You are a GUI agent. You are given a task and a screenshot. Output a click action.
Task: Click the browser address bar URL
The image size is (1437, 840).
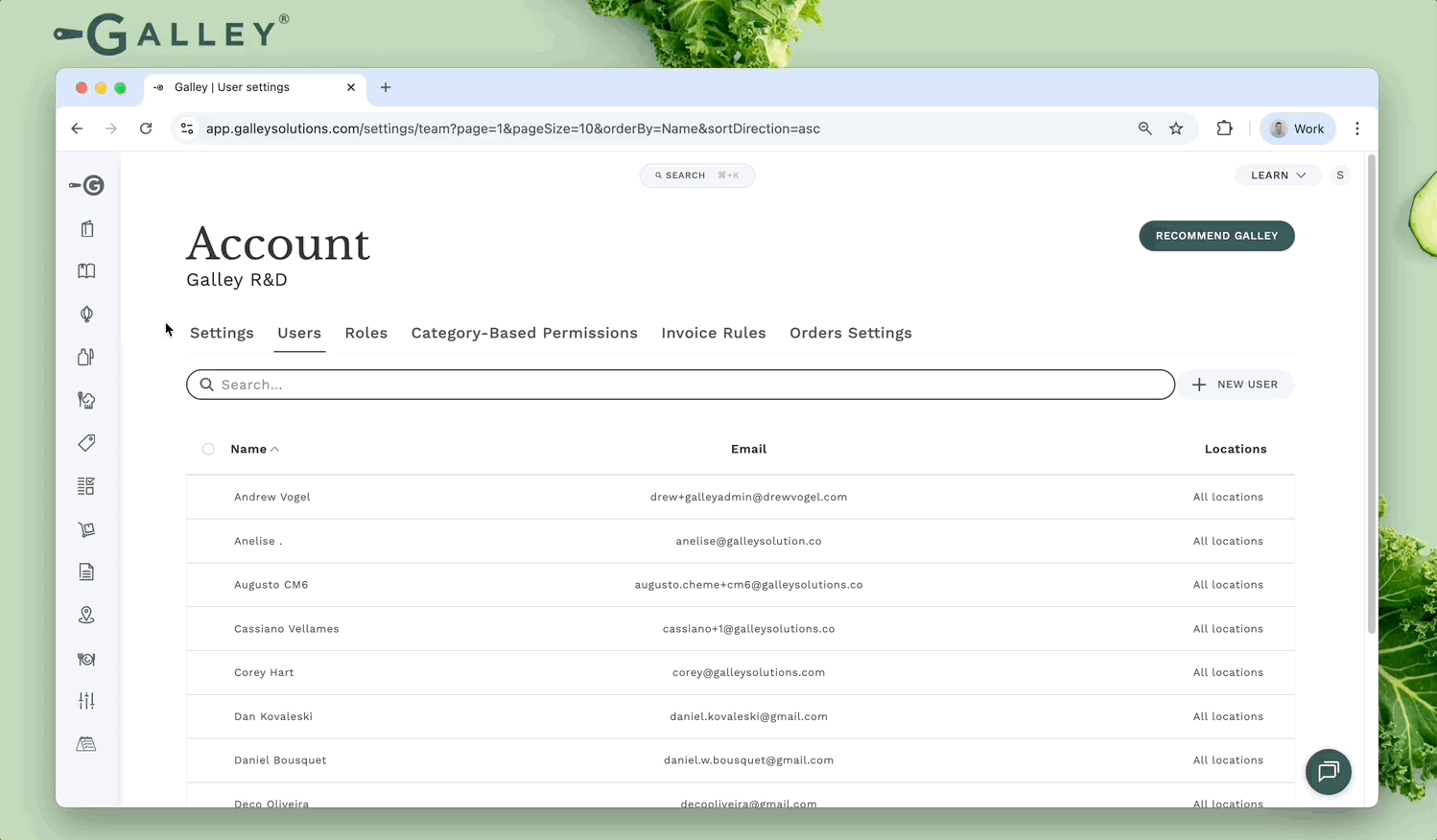tap(513, 128)
